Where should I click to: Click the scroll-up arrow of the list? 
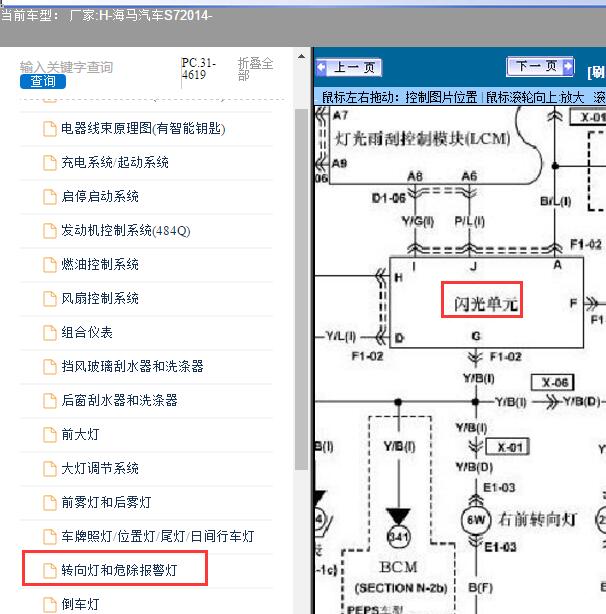coord(301,57)
